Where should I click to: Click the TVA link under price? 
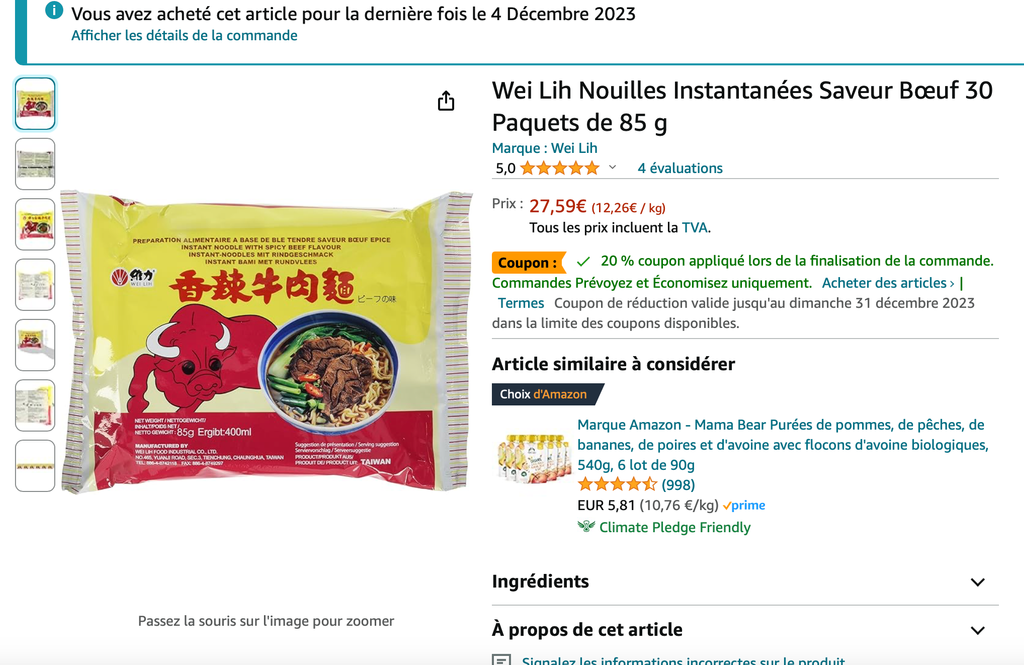click(x=695, y=228)
